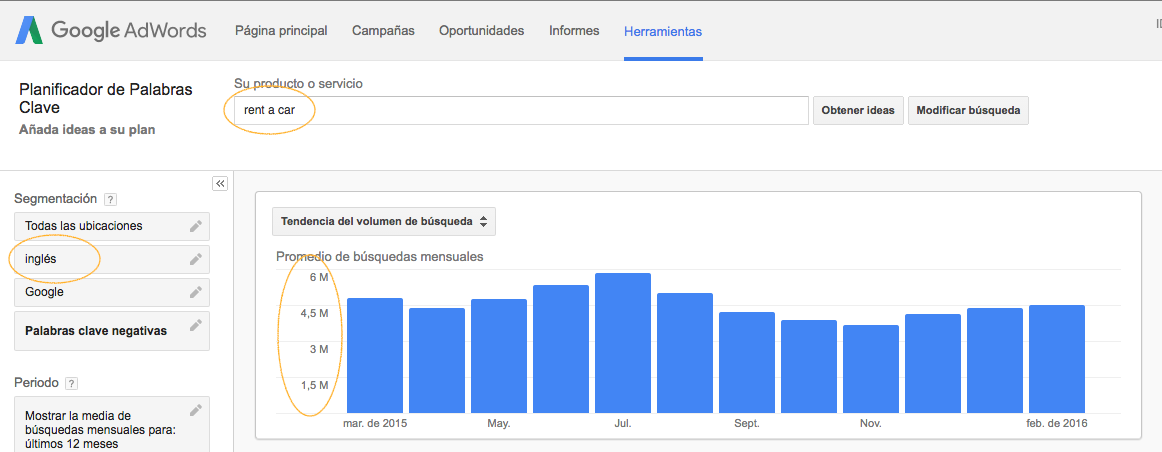Image resolution: width=1162 pixels, height=452 pixels.
Task: Click the Añada ideas a su plan heading
Action: pyautogui.click(x=87, y=130)
